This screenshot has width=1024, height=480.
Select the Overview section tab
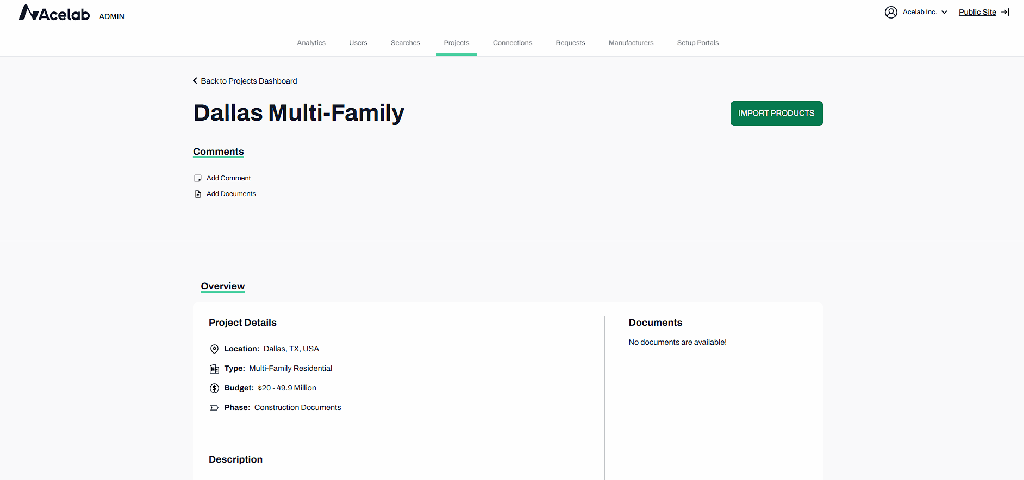pos(222,286)
